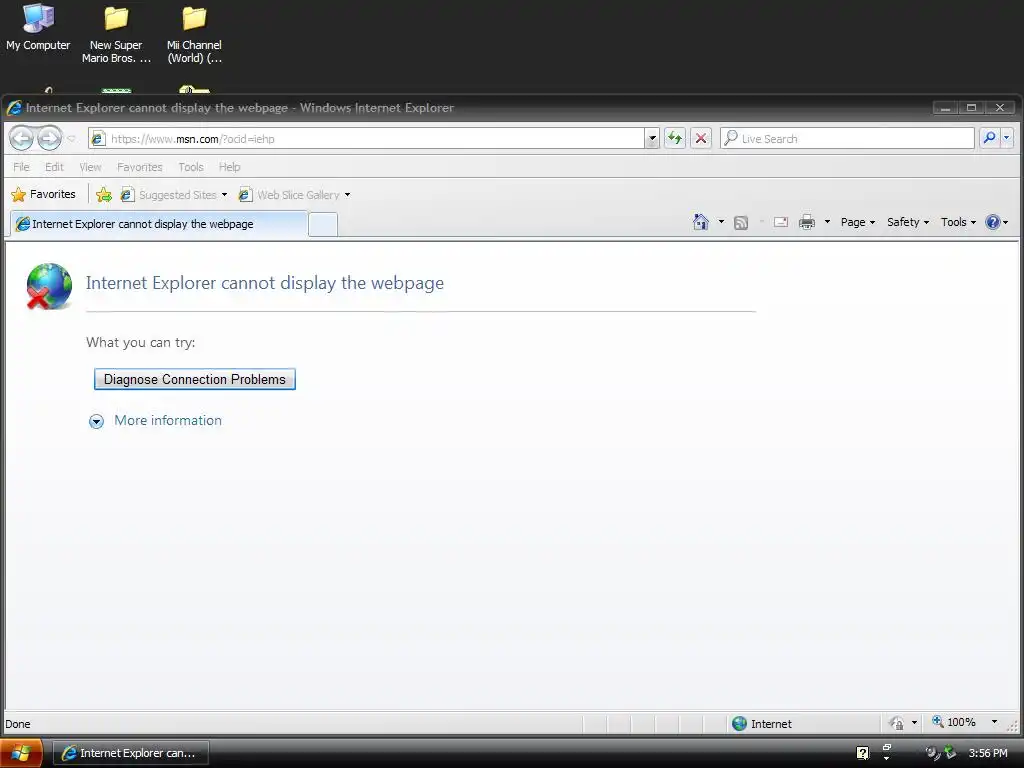This screenshot has width=1024, height=768.
Task: Open the Safety command bar menu
Action: coord(908,222)
